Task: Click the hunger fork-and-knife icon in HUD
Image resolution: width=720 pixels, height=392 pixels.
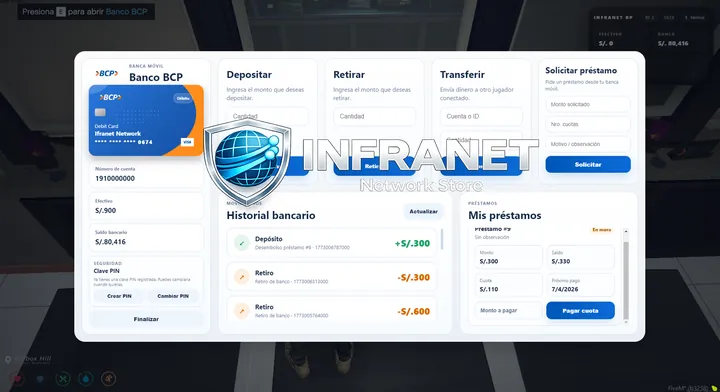Action: tap(63, 379)
